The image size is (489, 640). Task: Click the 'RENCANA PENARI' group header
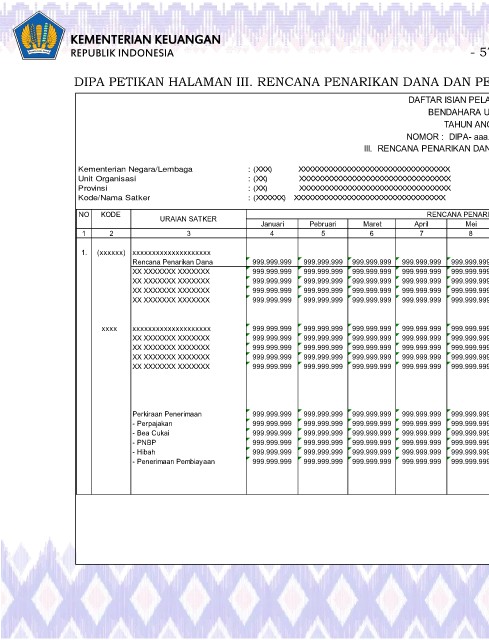pyautogui.click(x=458, y=214)
